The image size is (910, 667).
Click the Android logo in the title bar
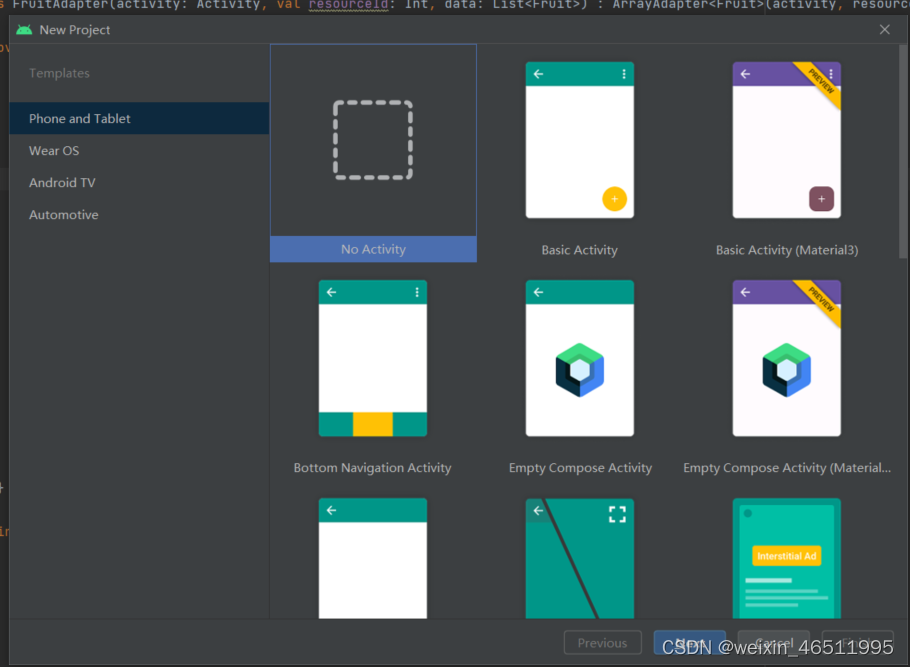pos(24,30)
